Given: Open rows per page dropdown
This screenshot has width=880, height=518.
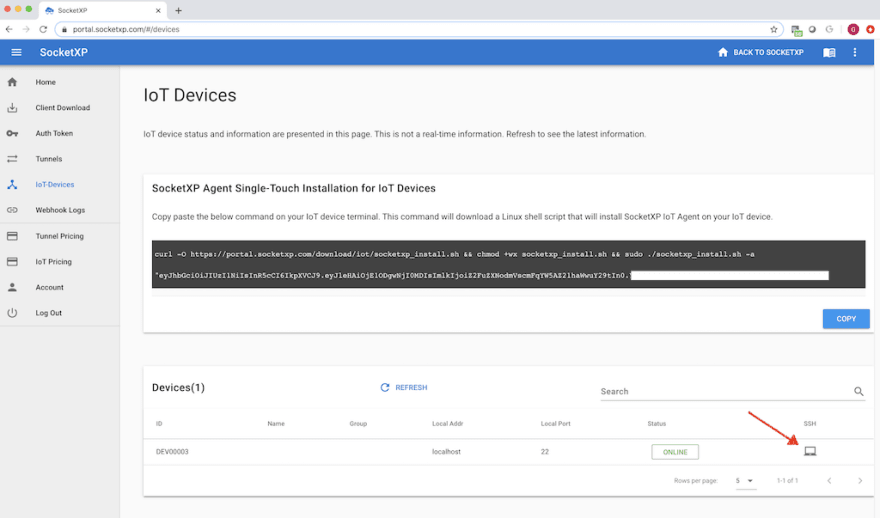Looking at the screenshot, I should pos(745,480).
